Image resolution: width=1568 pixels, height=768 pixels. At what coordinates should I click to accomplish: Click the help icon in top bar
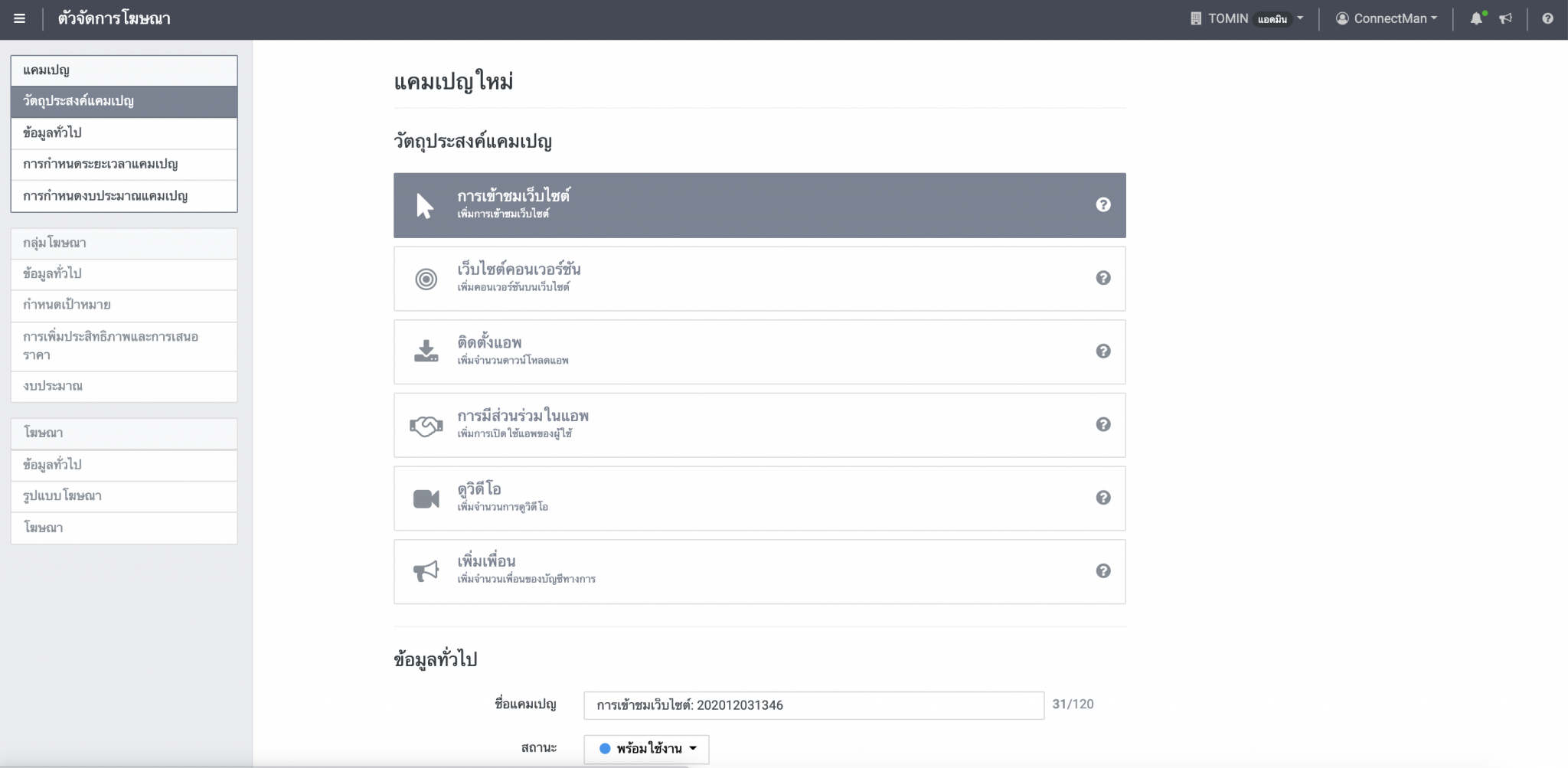coord(1547,19)
